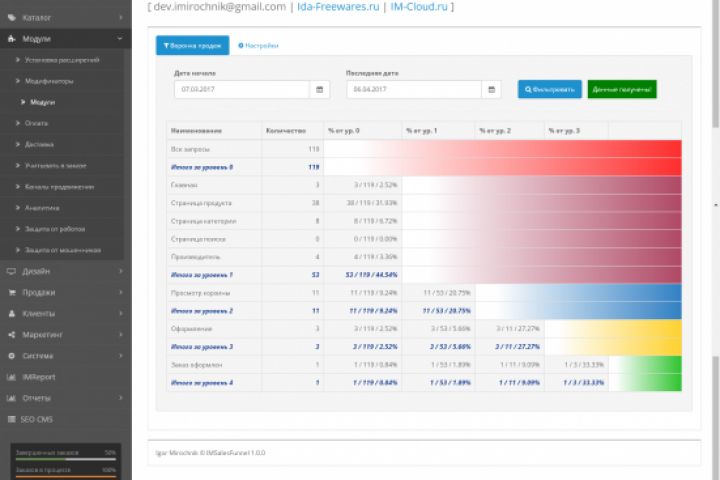This screenshot has width=720, height=480.
Task: Click the blue Фильтровать button
Action: pos(550,89)
